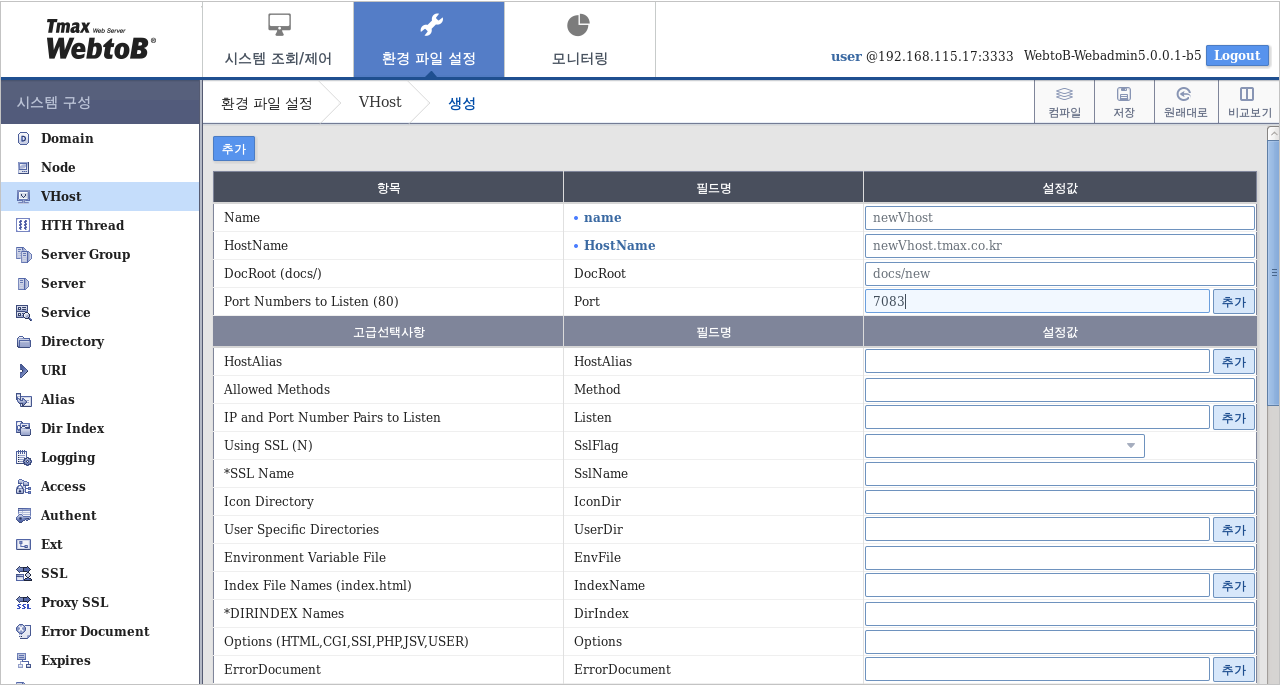1282x690 pixels.
Task: Click the Expires icon in sidebar
Action: [23, 661]
